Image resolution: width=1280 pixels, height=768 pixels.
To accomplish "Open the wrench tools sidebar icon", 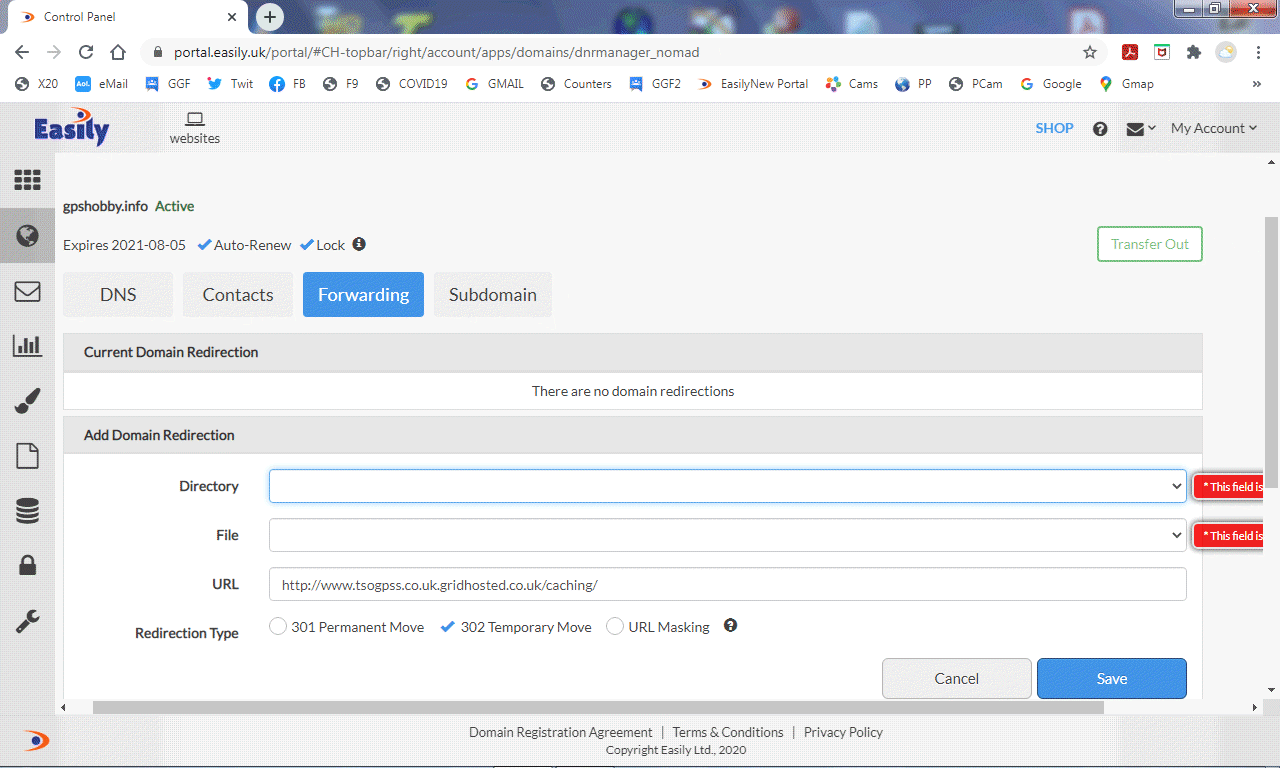I will coord(27,621).
